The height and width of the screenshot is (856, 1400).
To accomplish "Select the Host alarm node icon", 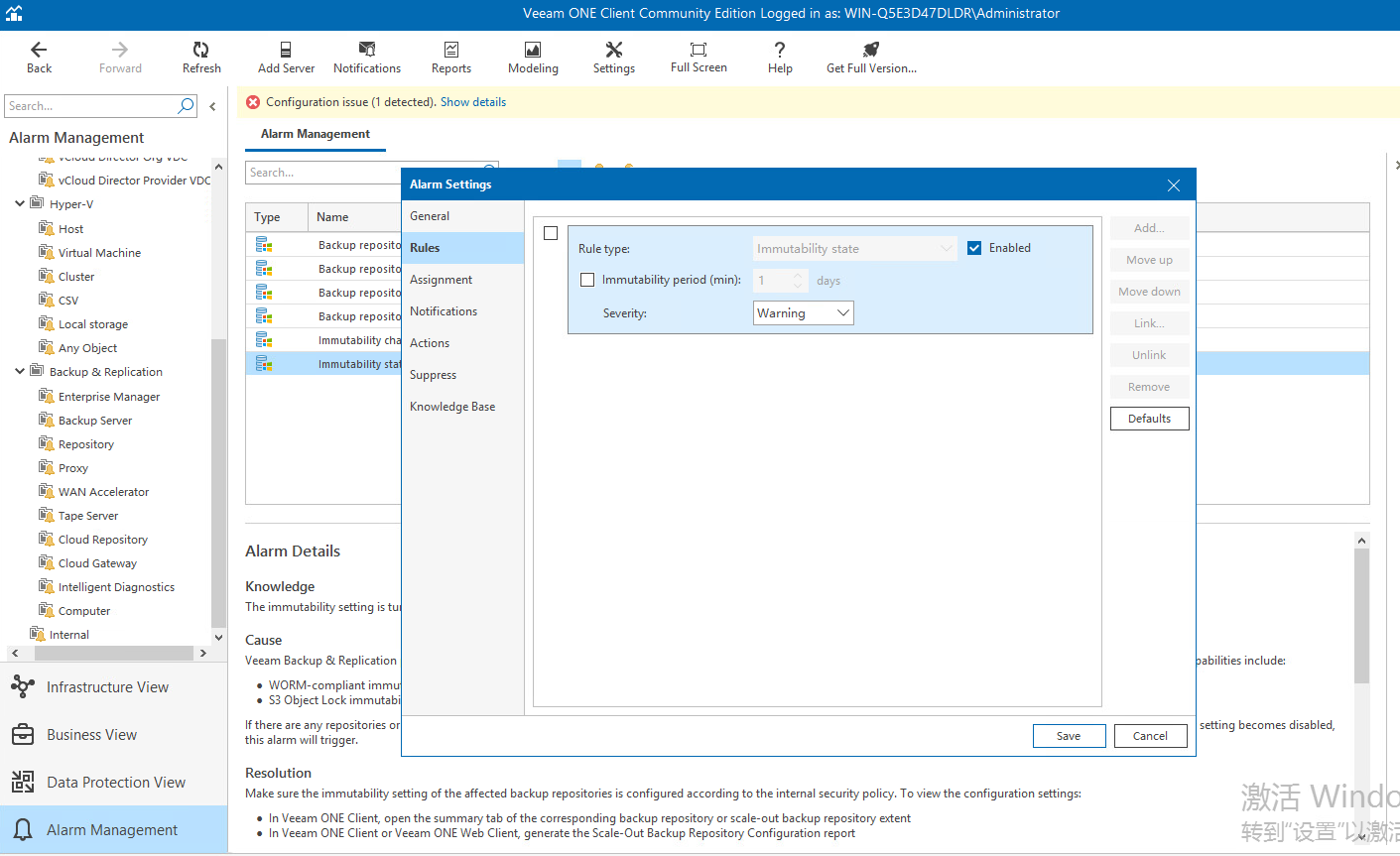I will tap(46, 228).
